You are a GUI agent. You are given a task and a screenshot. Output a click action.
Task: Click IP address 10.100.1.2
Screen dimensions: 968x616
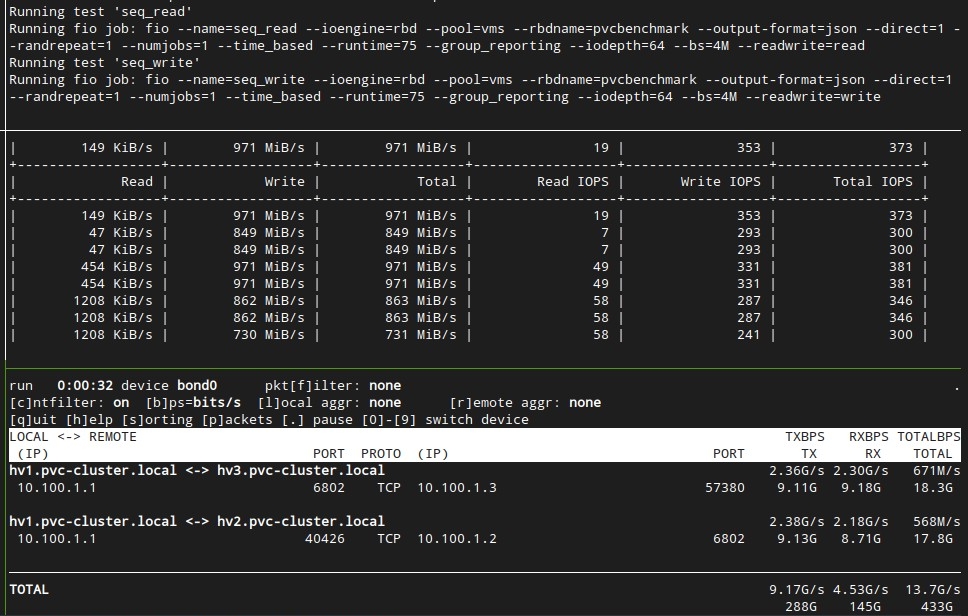pyautogui.click(x=456, y=538)
